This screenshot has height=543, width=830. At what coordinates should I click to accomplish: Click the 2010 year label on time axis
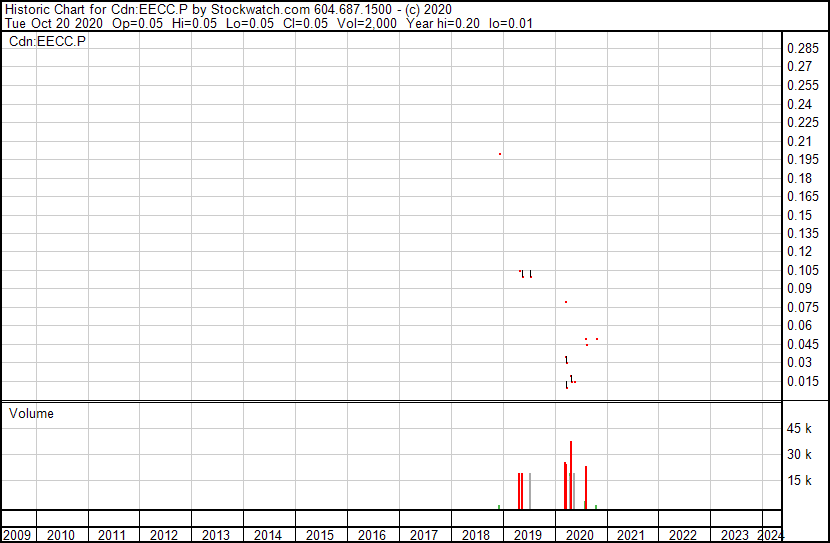coord(60,535)
